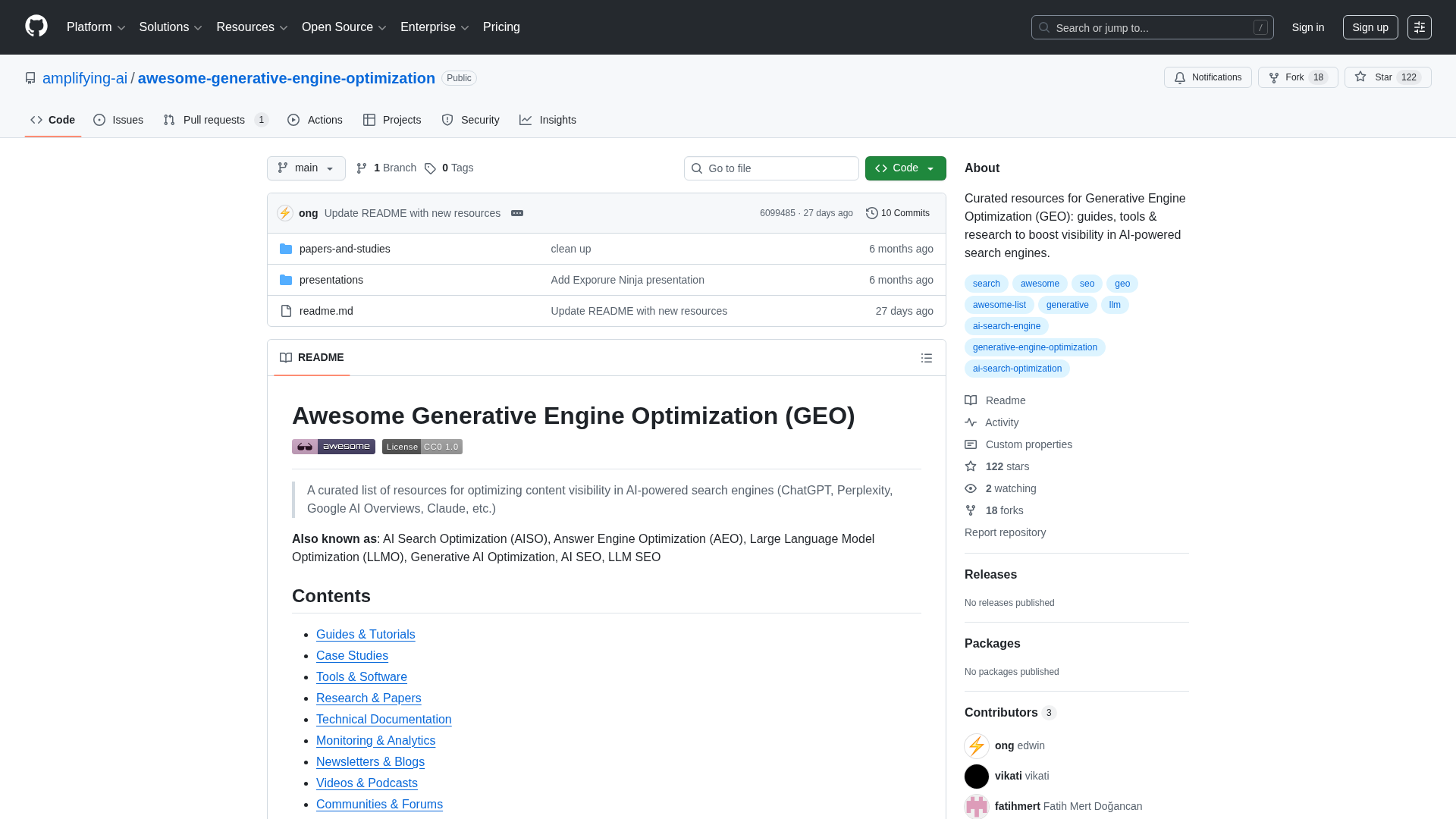Click the Sign up button
Screen dimensions: 1456x819
point(1370,27)
